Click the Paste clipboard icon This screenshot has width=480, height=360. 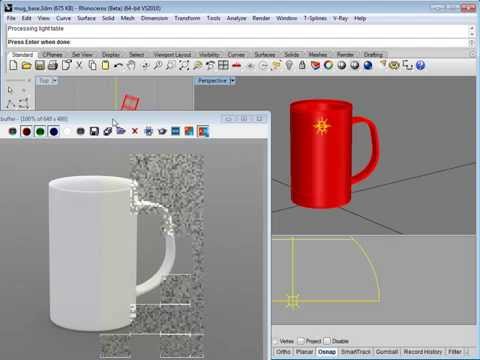point(106,65)
